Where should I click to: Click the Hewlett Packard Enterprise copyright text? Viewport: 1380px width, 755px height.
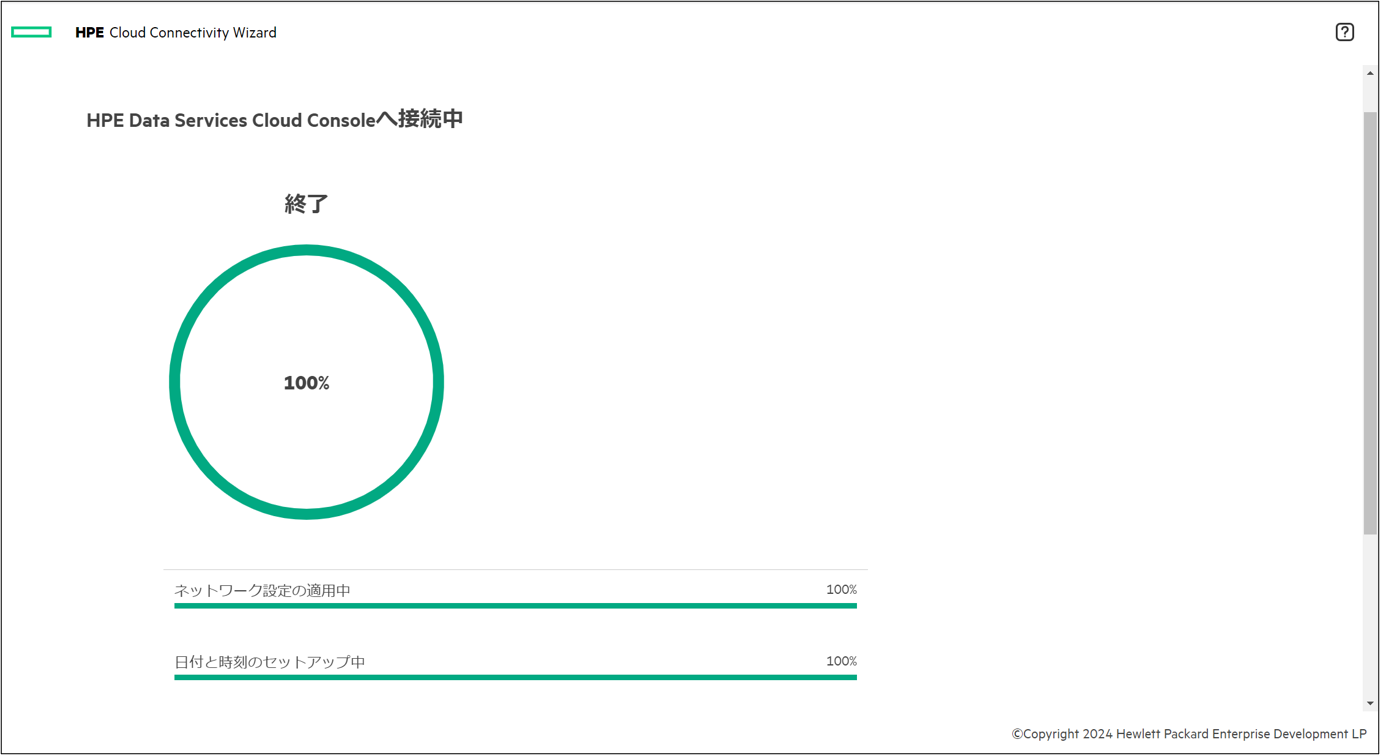[1189, 734]
